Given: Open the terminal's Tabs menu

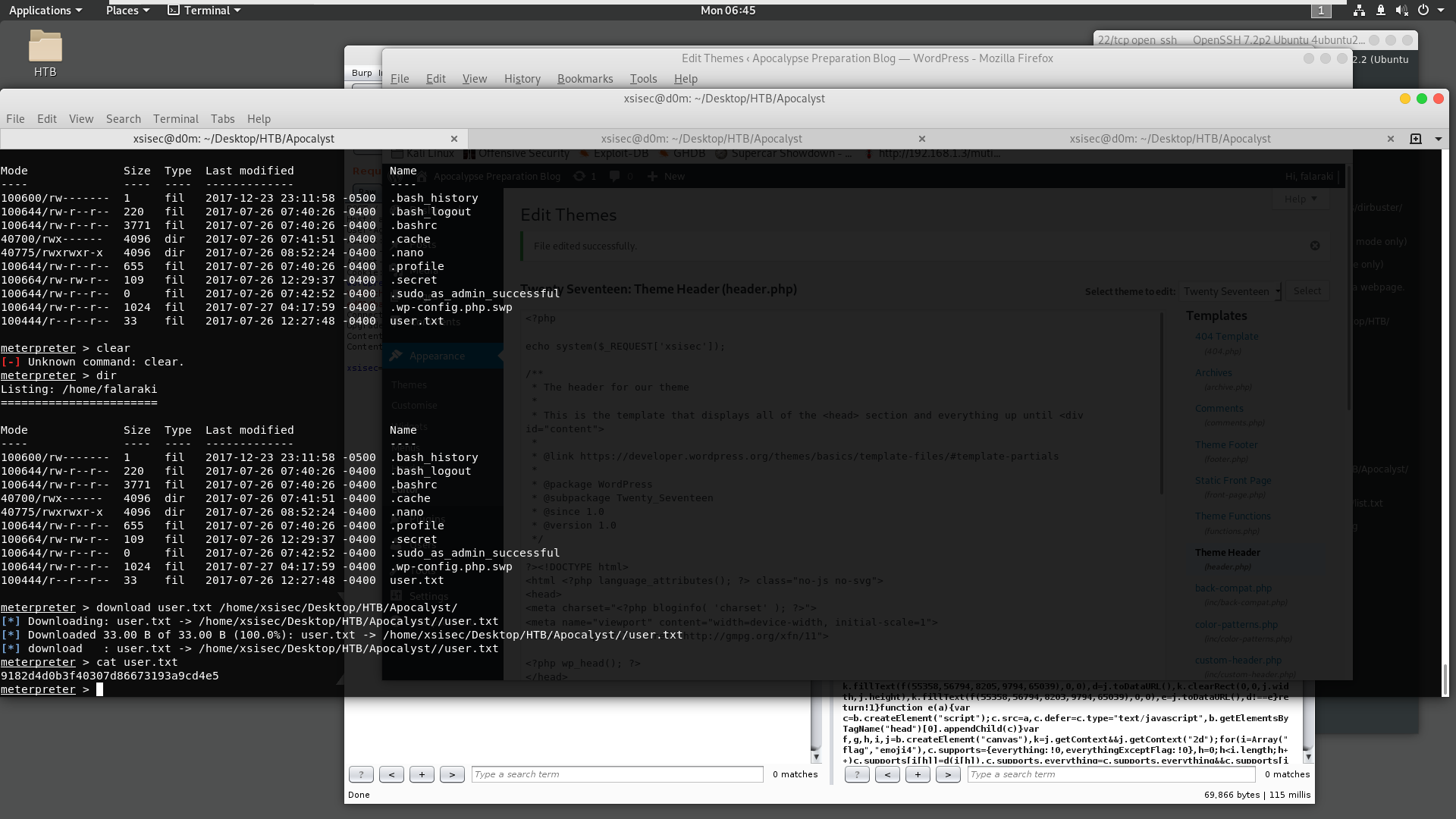Looking at the screenshot, I should (x=223, y=119).
